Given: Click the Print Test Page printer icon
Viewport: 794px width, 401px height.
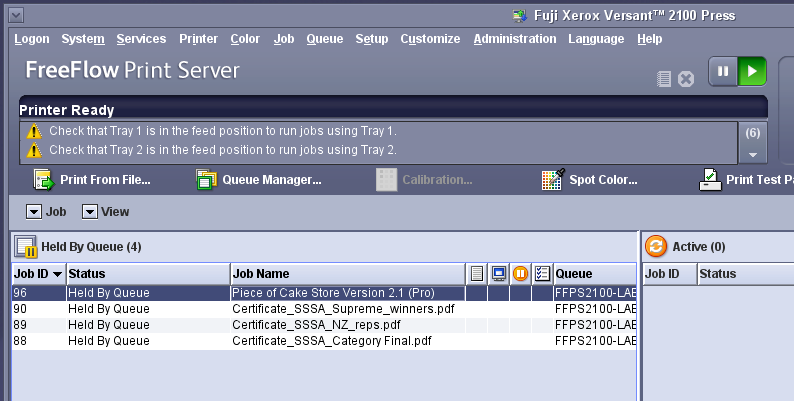Looking at the screenshot, I should pyautogui.click(x=709, y=180).
